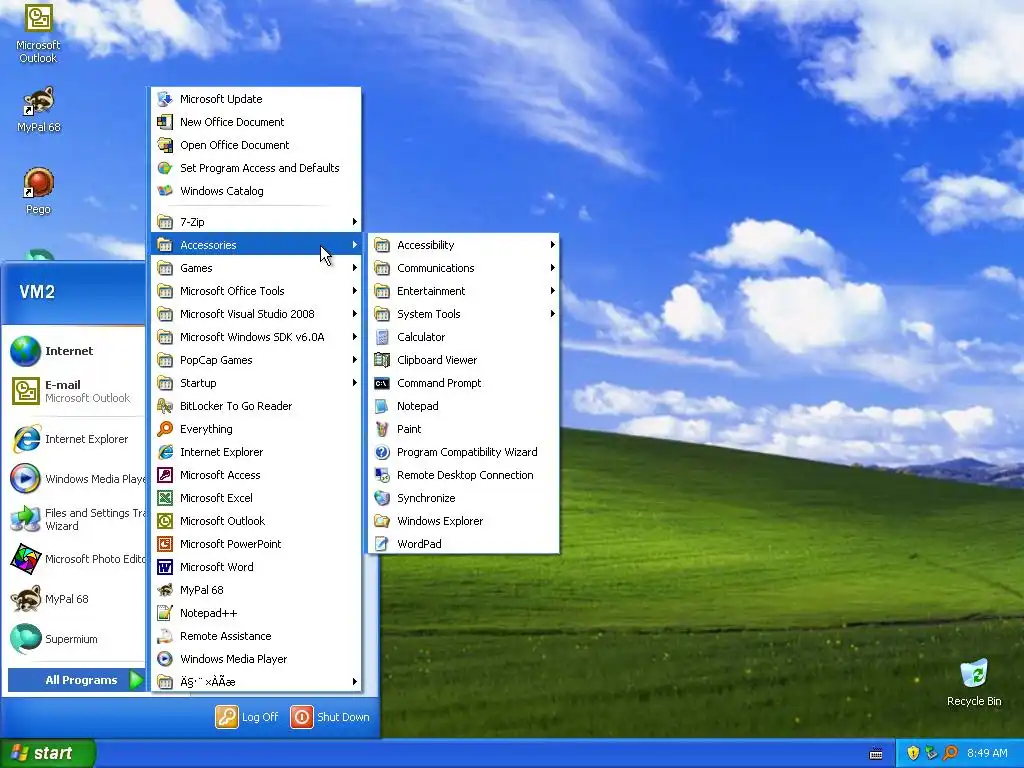This screenshot has height=768, width=1024.
Task: Expand System Tools submenu
Action: click(464, 313)
